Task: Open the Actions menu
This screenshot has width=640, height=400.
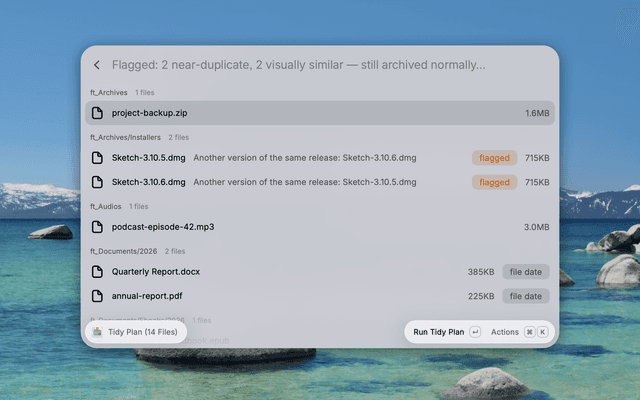Action: 505,332
